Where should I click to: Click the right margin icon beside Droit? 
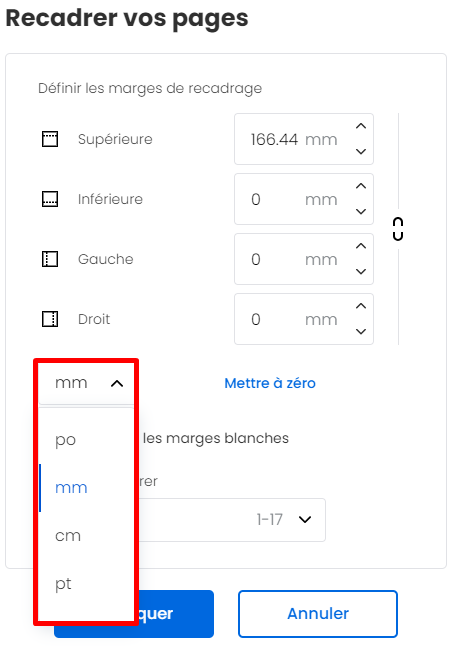pyautogui.click(x=50, y=319)
